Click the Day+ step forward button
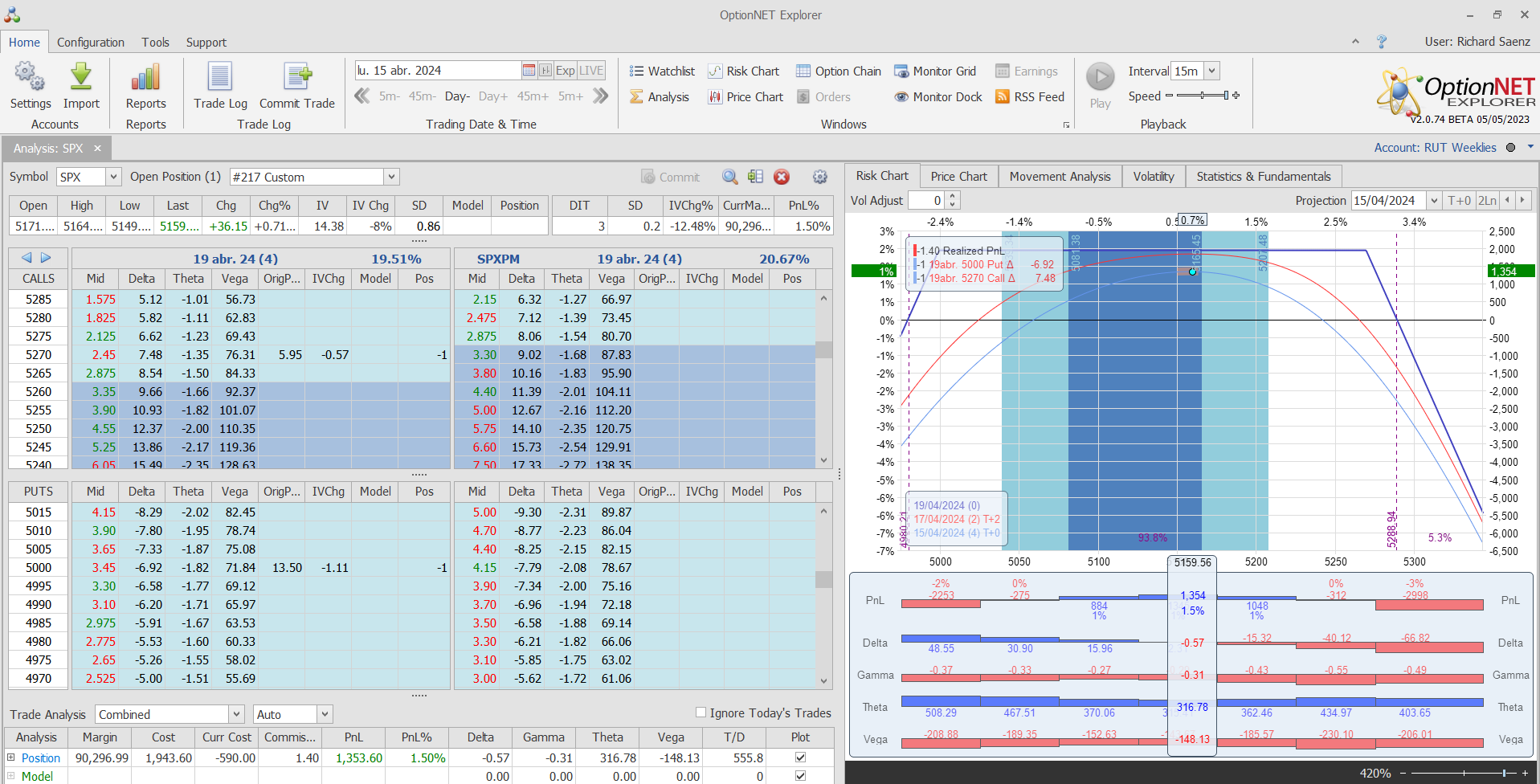Screen dimensions: 1540x784 (492, 96)
